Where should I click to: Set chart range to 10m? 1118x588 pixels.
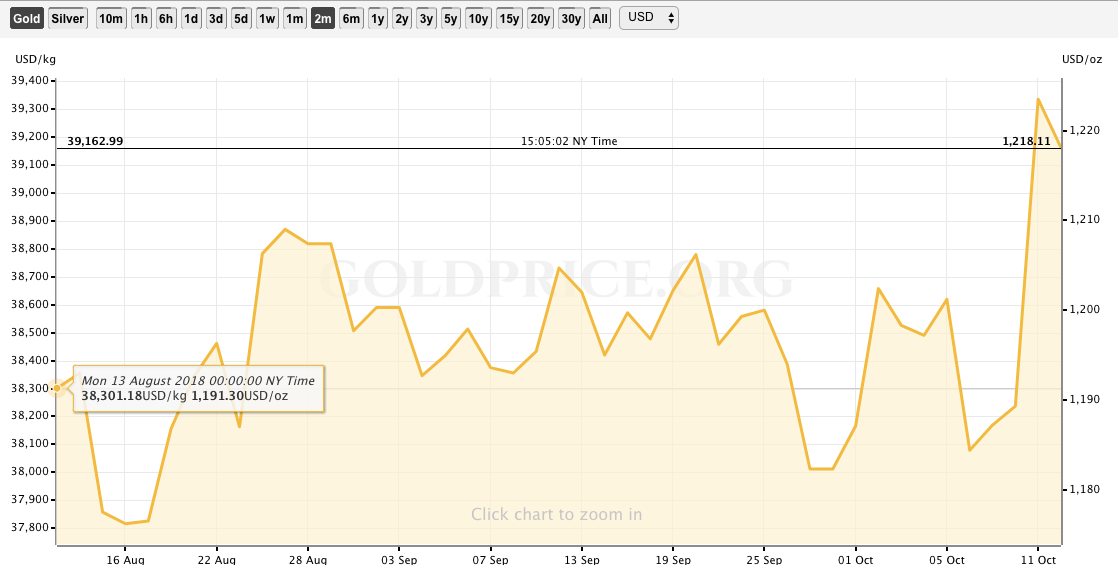pyautogui.click(x=111, y=18)
